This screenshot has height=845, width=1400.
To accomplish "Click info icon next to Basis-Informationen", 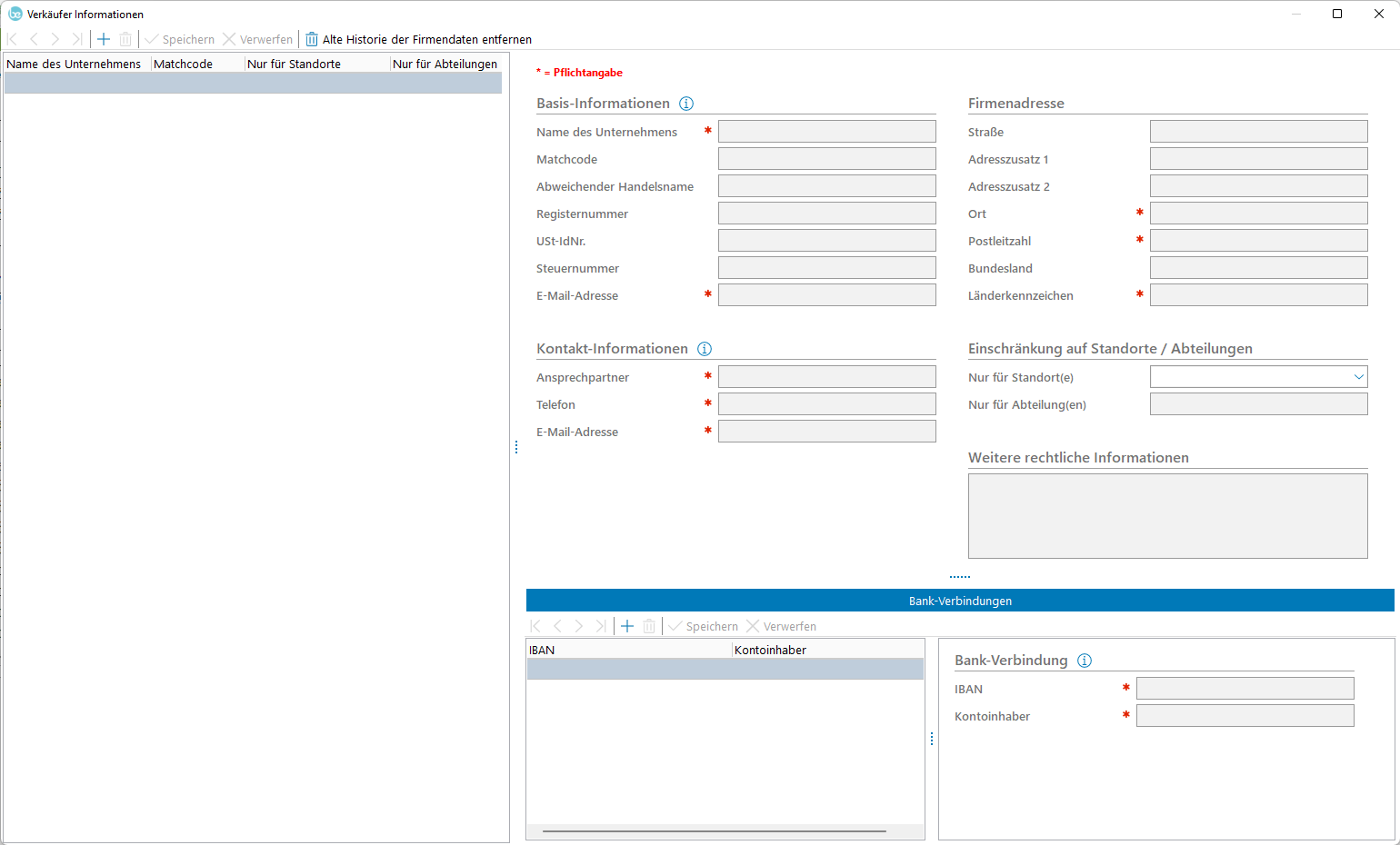I will [686, 104].
